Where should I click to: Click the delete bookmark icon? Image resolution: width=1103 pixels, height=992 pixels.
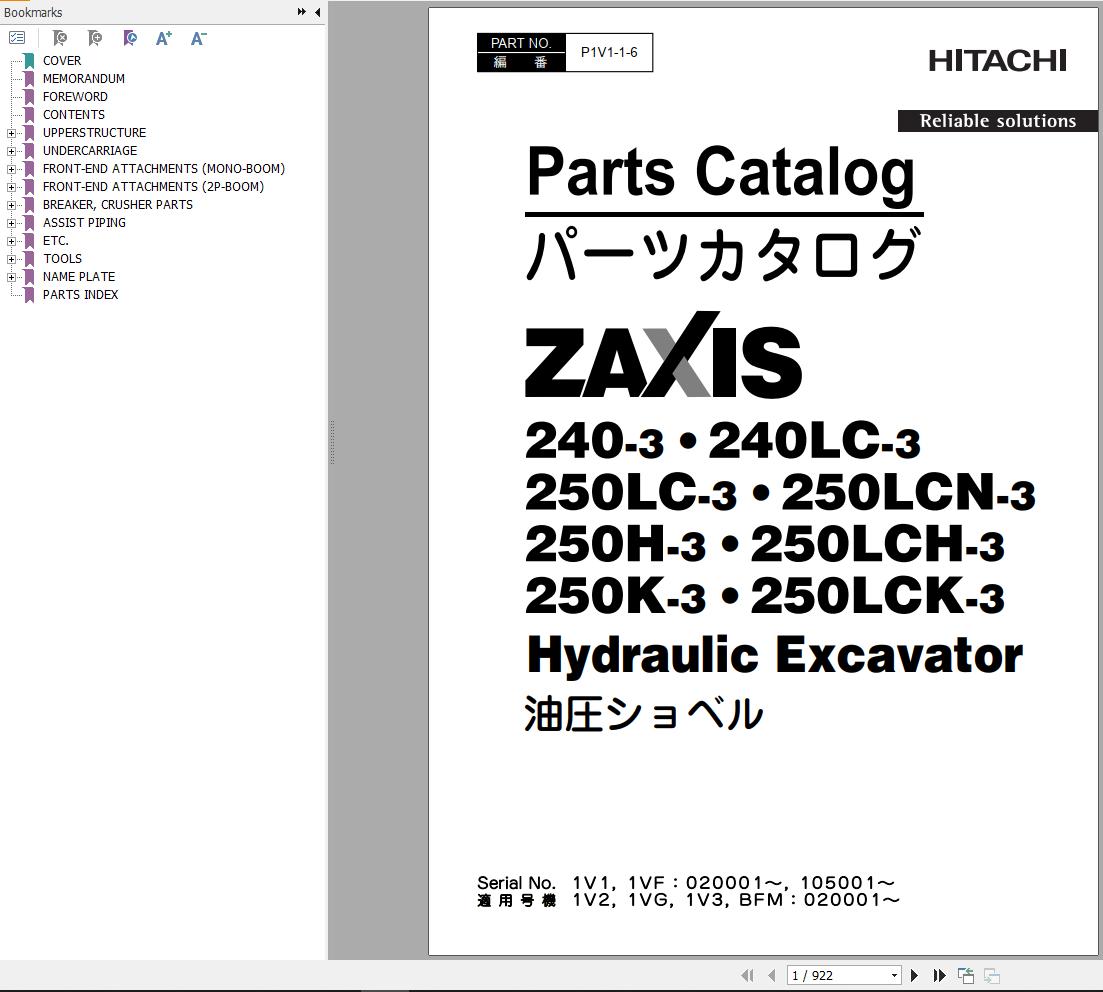(x=60, y=38)
